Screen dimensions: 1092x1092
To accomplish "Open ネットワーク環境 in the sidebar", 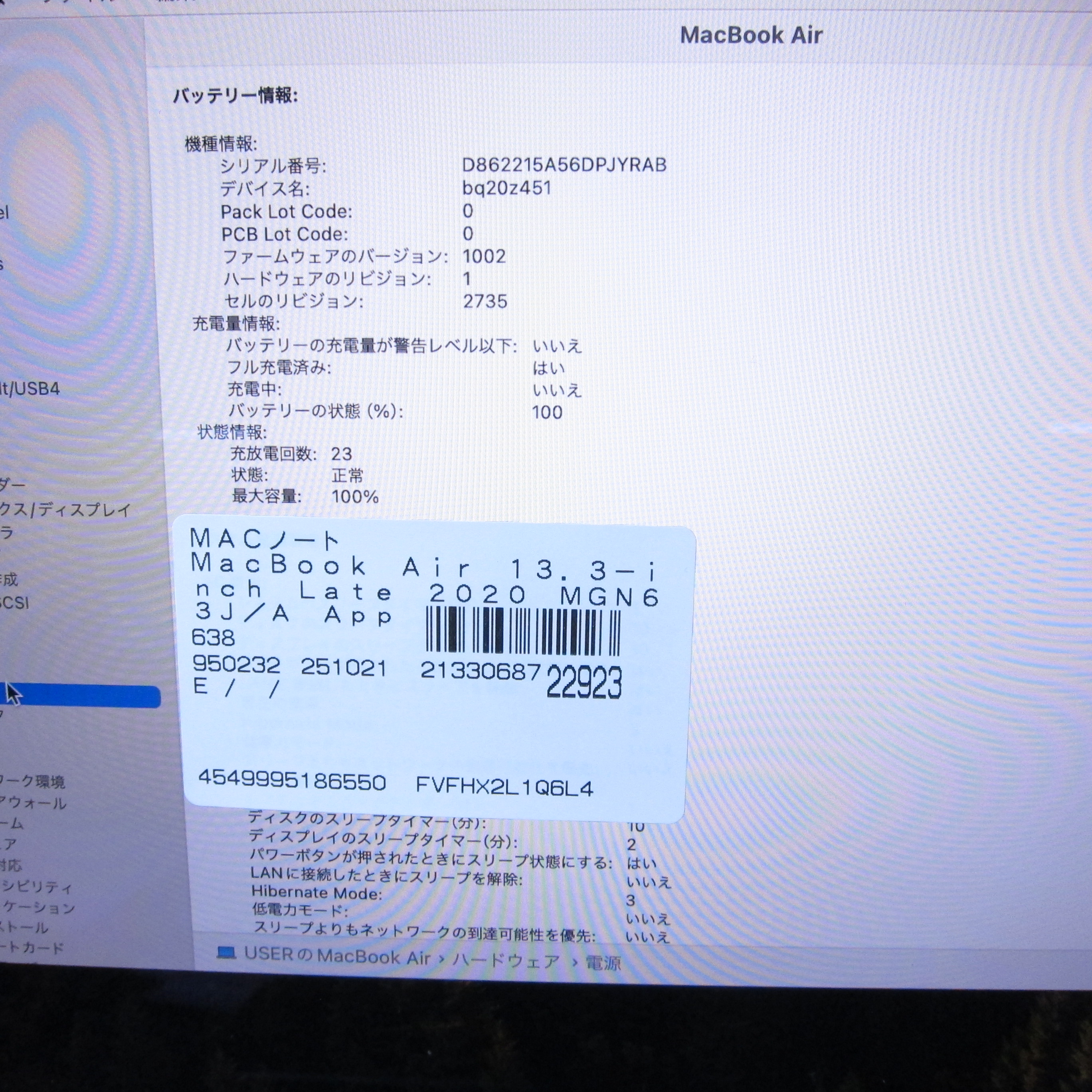I will (x=33, y=782).
